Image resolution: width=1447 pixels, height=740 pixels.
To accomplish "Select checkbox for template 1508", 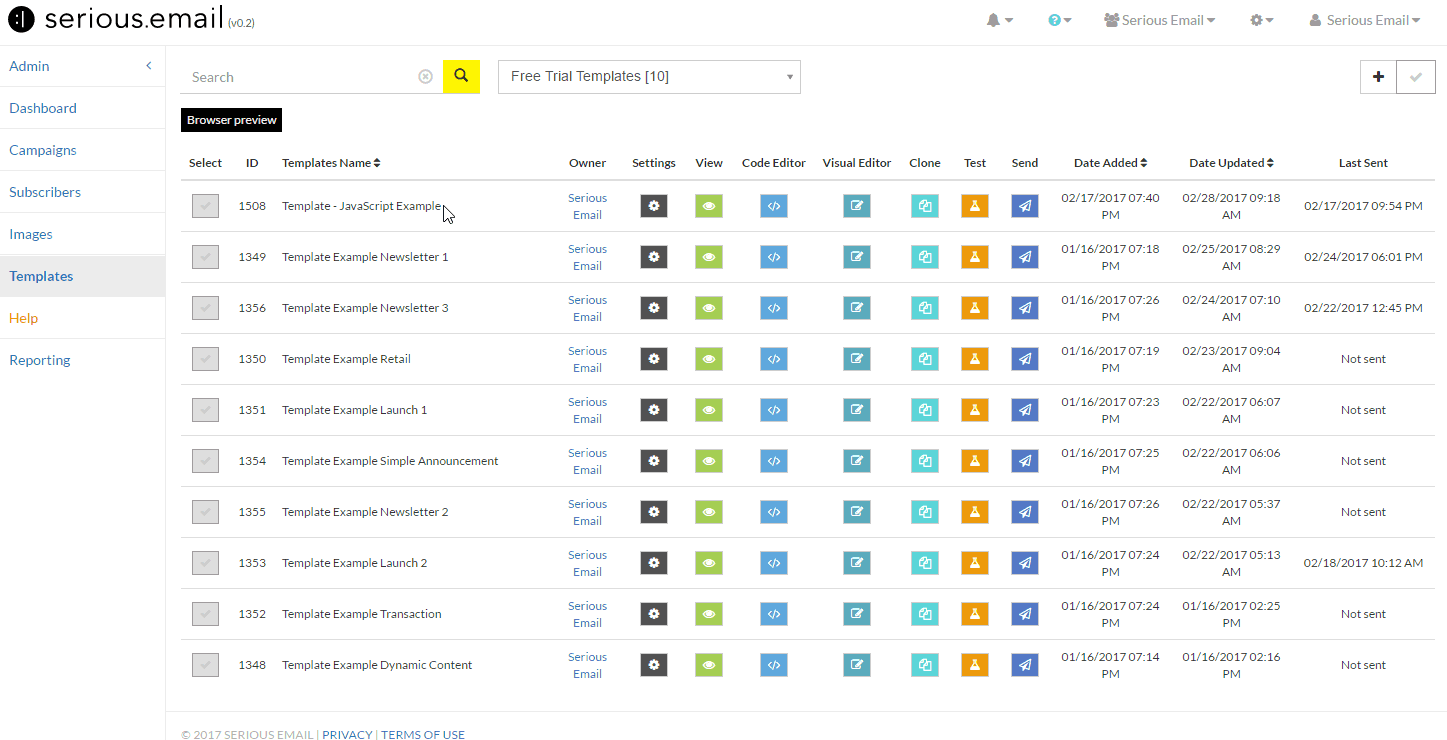I will pyautogui.click(x=205, y=206).
